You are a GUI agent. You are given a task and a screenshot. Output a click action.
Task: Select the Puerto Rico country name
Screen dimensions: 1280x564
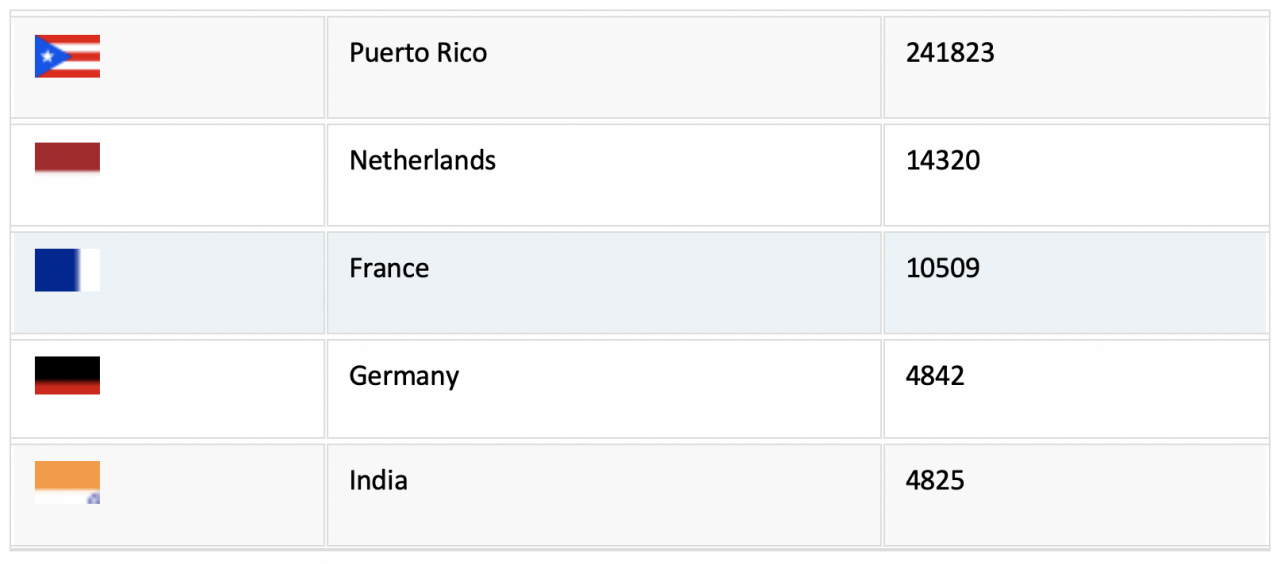click(x=418, y=53)
